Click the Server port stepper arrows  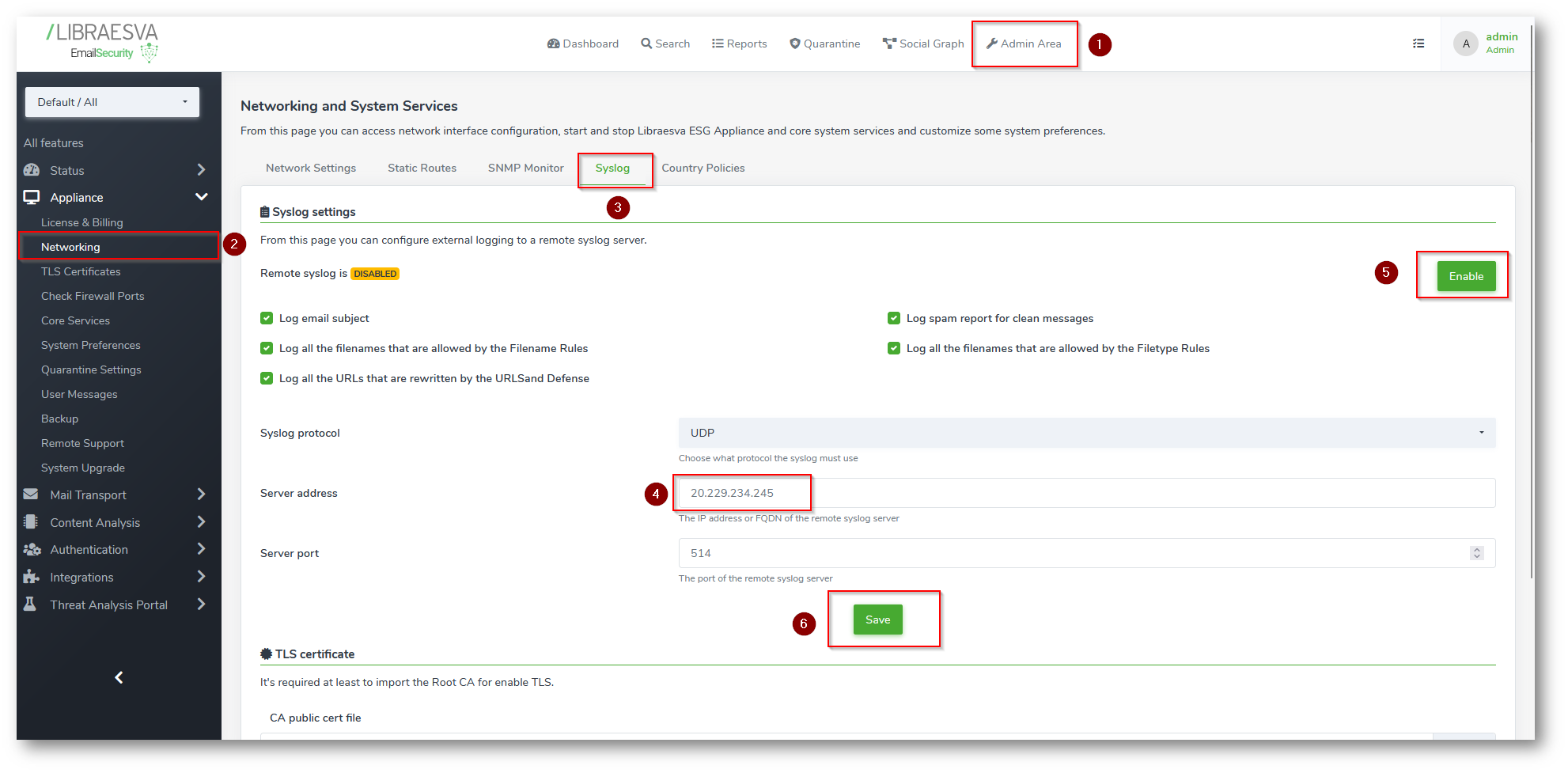(1477, 553)
